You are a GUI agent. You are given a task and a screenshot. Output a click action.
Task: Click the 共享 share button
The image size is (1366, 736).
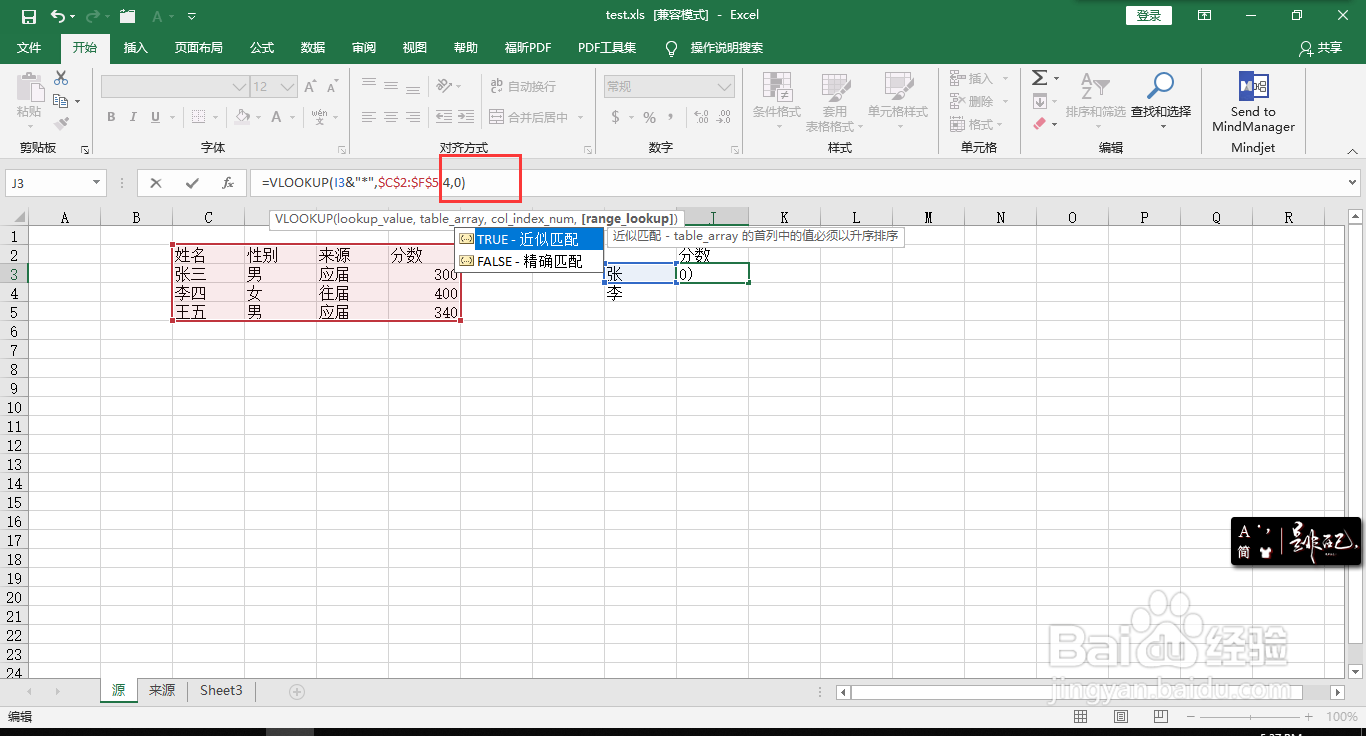pyautogui.click(x=1320, y=47)
